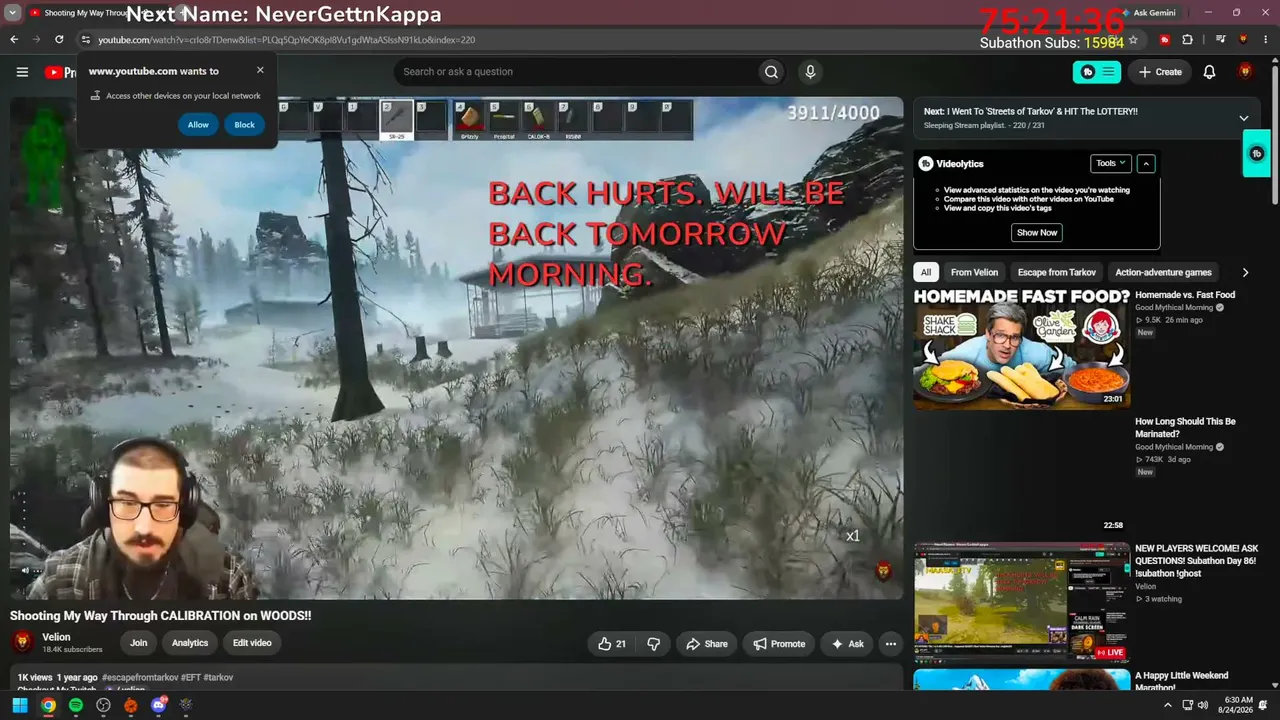Click the address bar URL
This screenshot has width=1280, height=720.
tap(286, 40)
